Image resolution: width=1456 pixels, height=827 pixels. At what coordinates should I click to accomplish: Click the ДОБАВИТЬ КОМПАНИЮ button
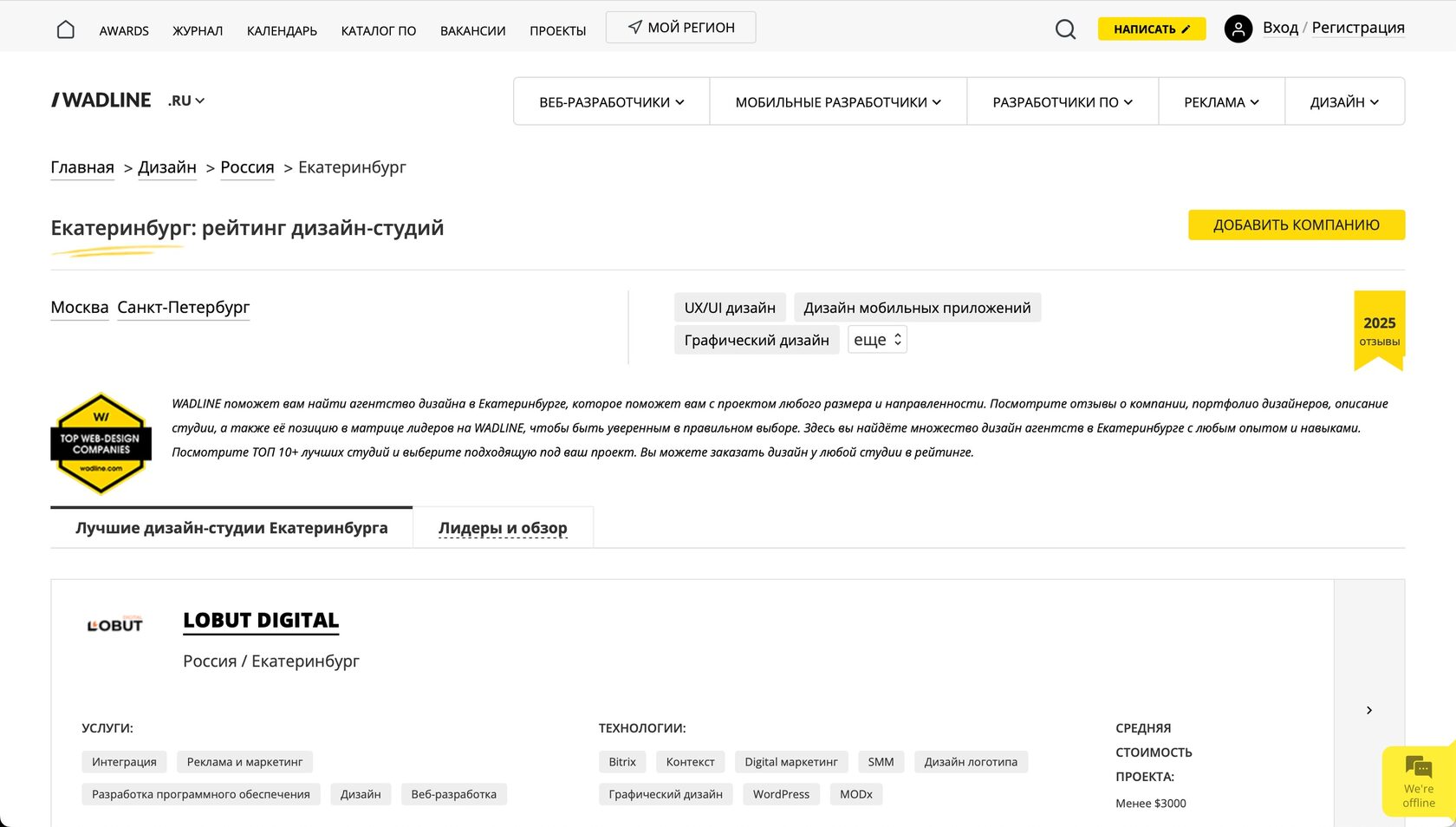point(1297,225)
